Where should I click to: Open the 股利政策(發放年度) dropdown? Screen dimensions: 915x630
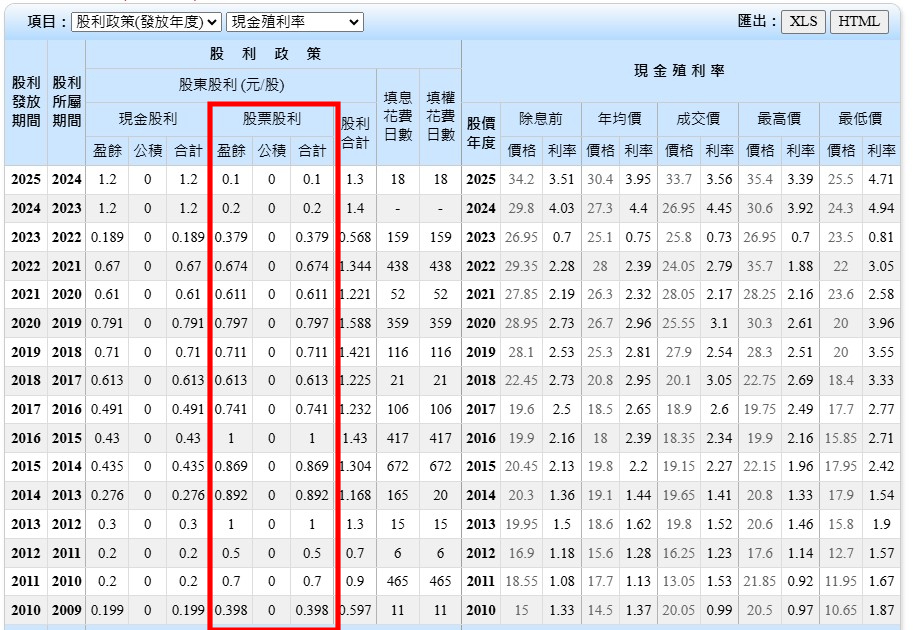point(147,21)
